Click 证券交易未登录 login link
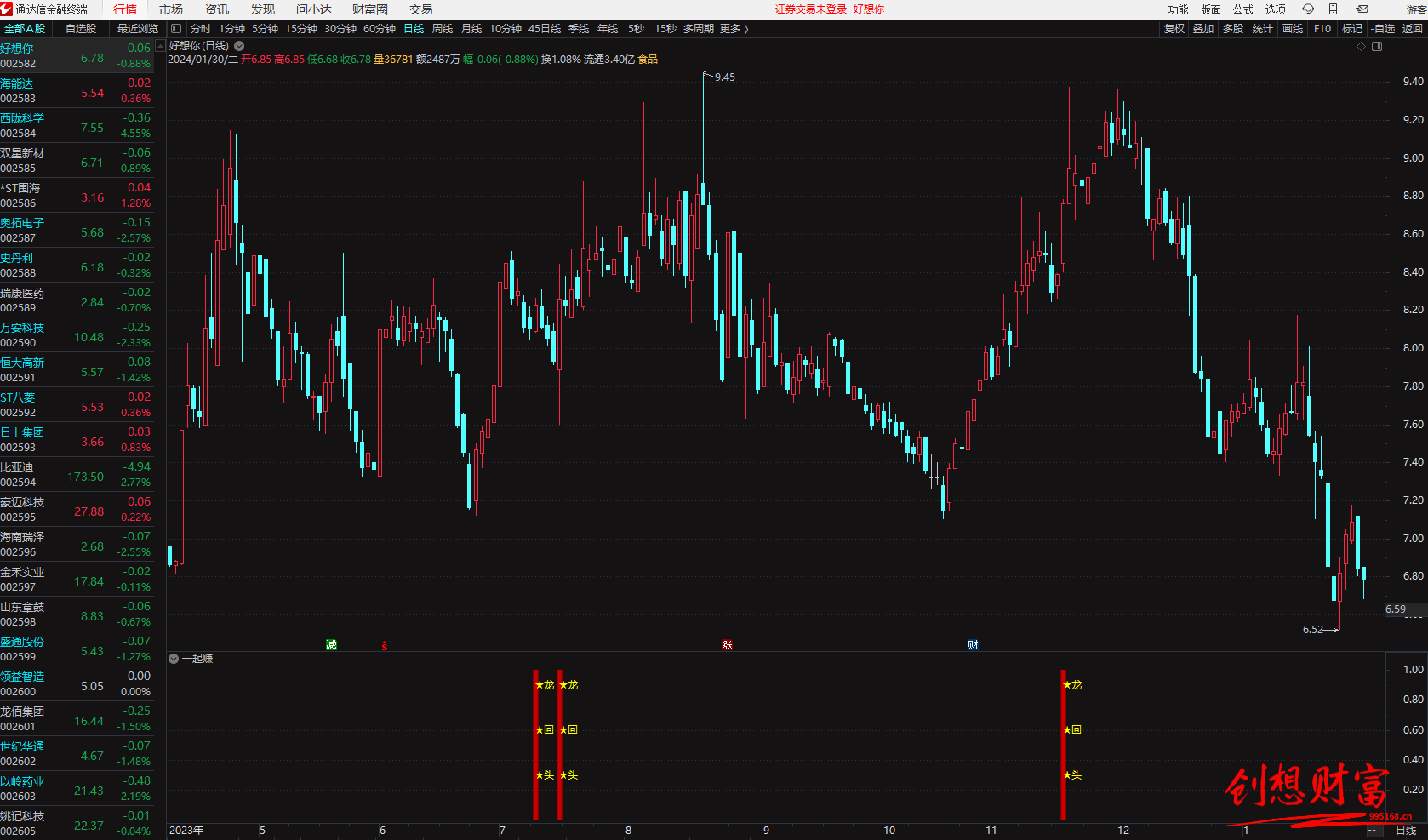1428x840 pixels. tap(810, 9)
